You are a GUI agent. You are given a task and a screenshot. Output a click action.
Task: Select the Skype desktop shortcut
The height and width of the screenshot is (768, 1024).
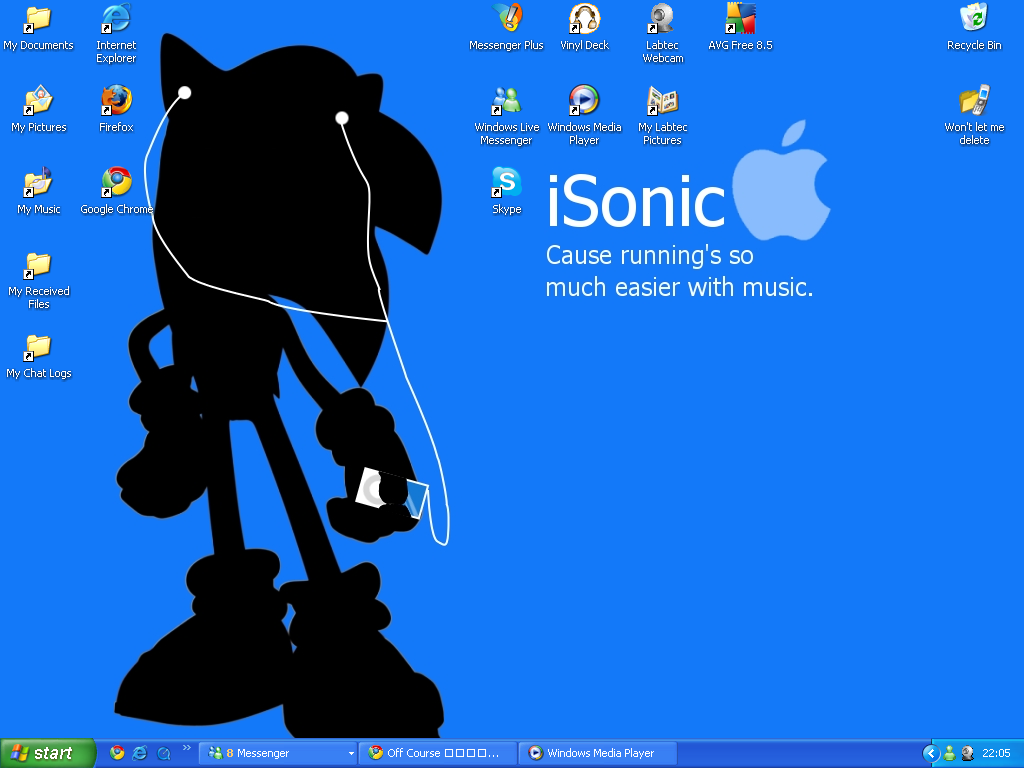[506, 191]
